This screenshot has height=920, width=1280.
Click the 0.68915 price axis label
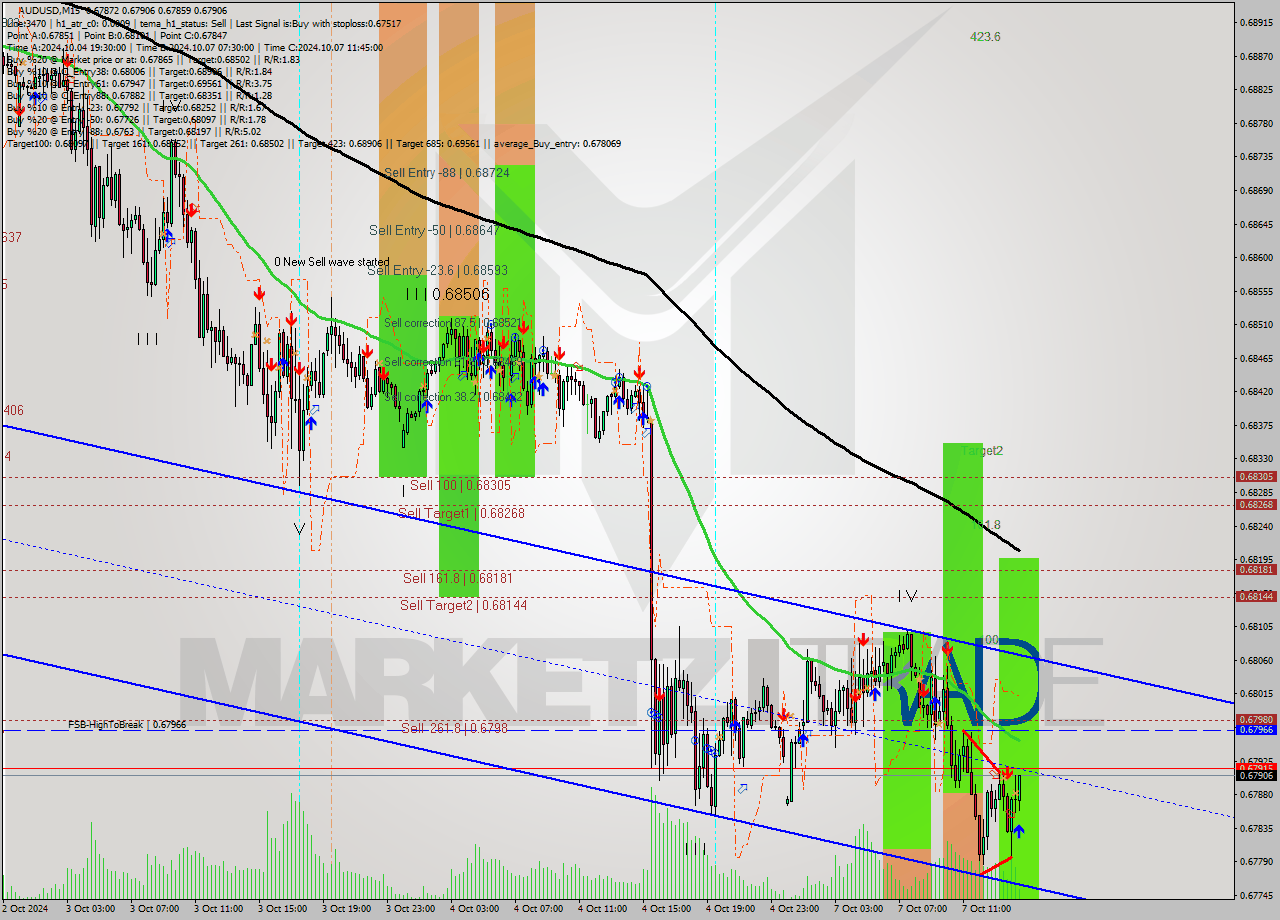point(1256,22)
